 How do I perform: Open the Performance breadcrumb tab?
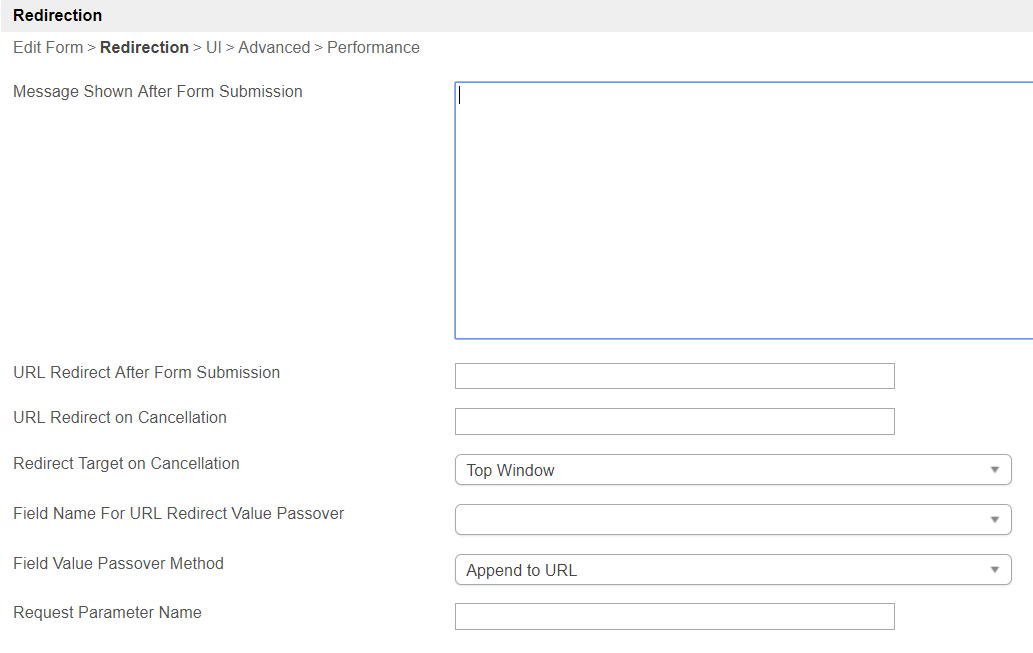373,48
